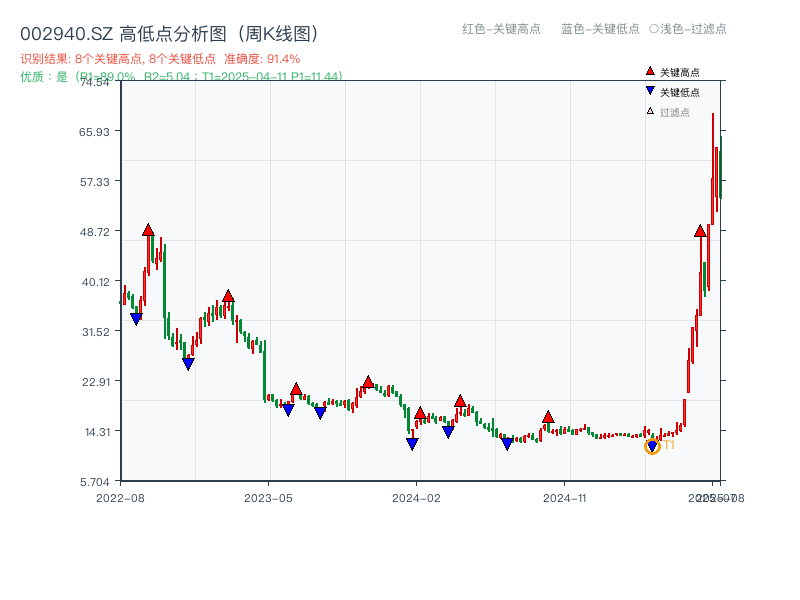
Task: Toggle the 关键低点 legend label
Action: point(680,92)
